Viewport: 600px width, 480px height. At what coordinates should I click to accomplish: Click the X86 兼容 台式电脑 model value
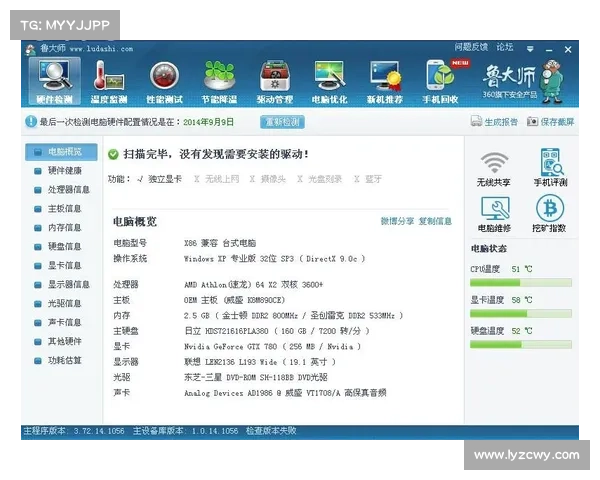click(220, 243)
